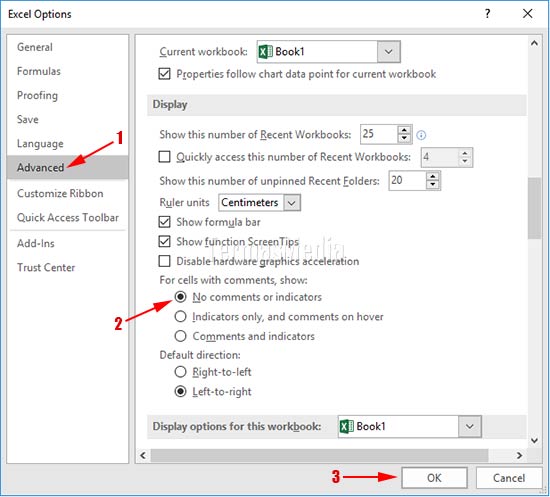This screenshot has height=497, width=550.
Task: Select Comments and indicators option
Action: point(180,336)
